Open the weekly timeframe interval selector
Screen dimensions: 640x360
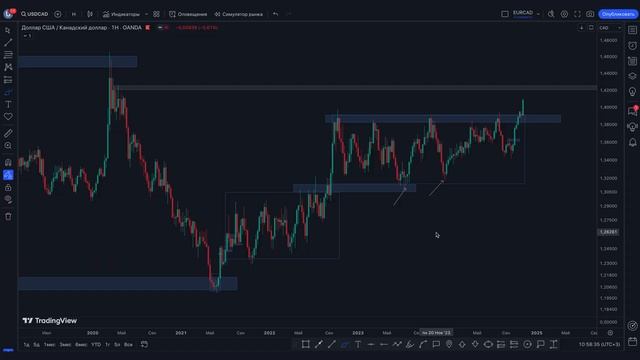pos(74,14)
